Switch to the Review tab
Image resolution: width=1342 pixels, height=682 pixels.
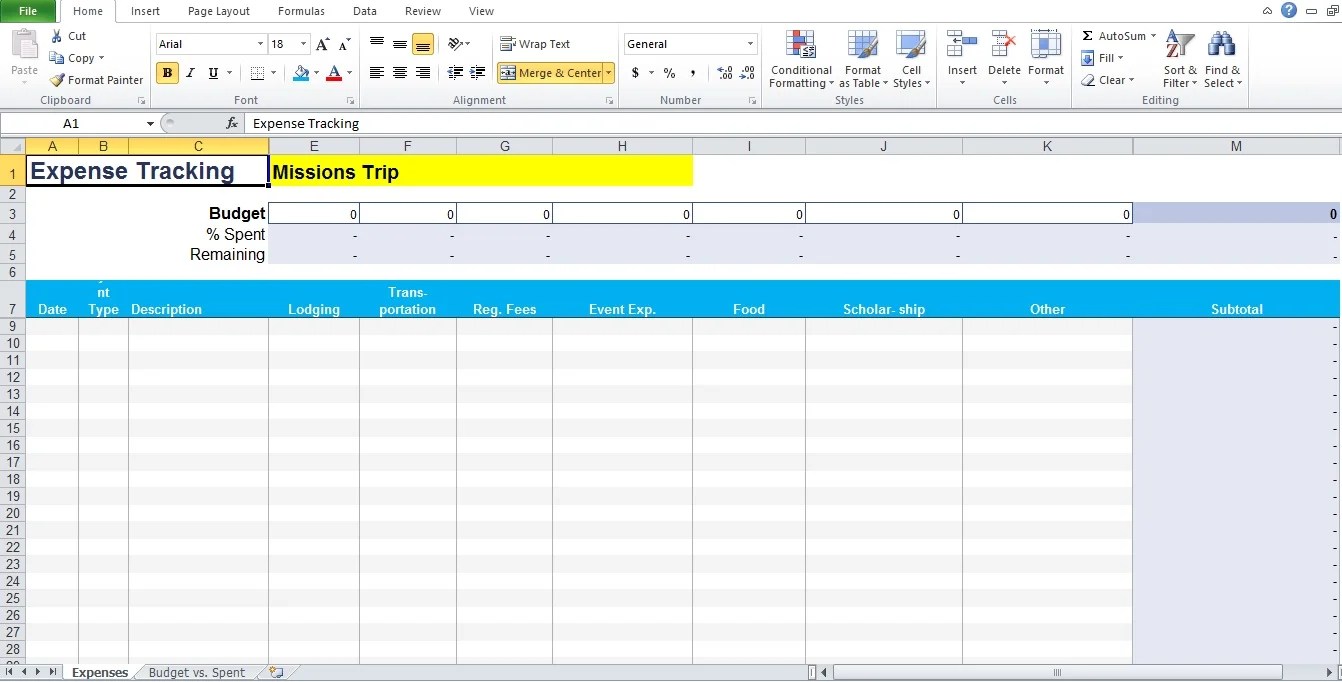423,11
